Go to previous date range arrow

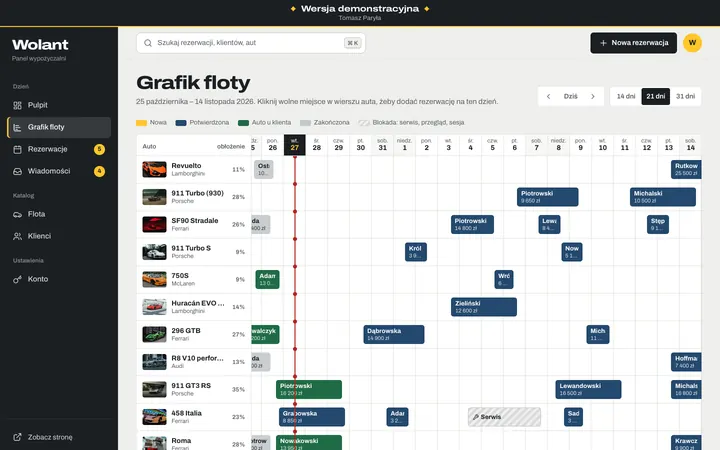[548, 96]
